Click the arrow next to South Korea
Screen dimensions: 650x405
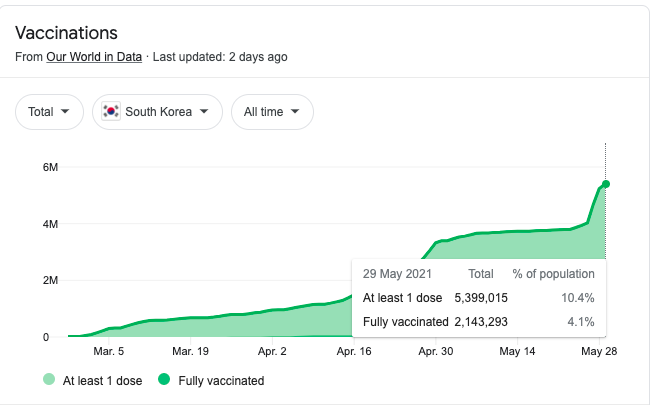[204, 112]
